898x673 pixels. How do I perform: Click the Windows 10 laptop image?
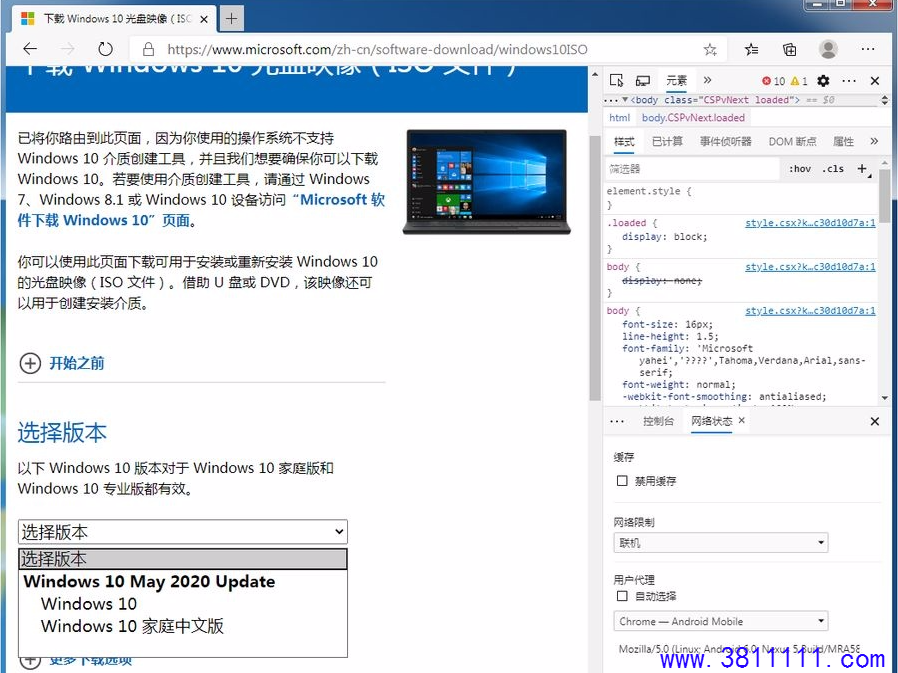click(487, 182)
